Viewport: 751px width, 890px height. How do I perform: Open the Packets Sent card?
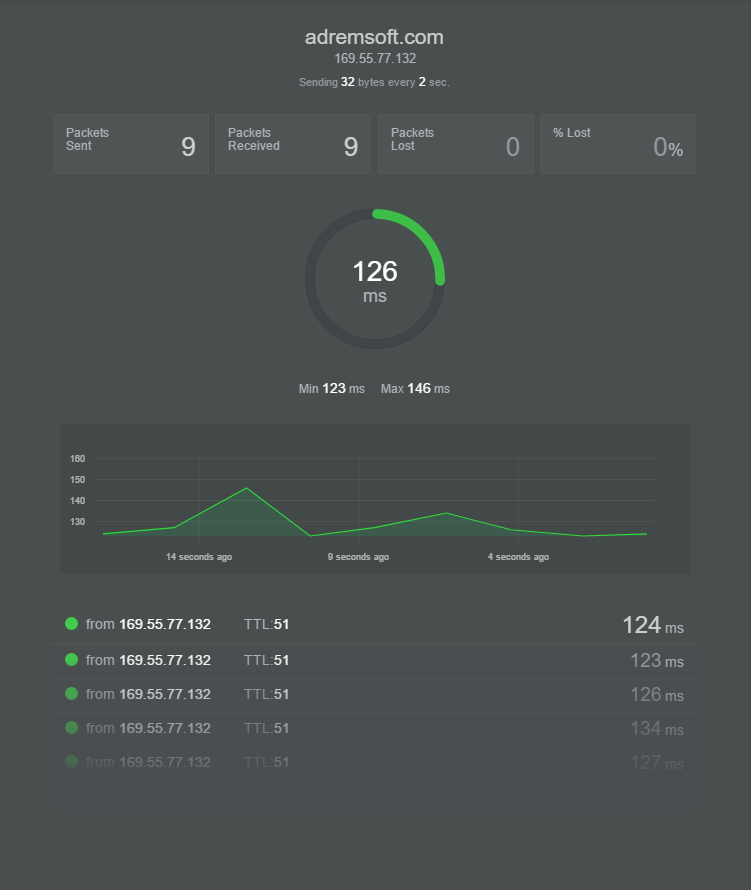point(131,144)
